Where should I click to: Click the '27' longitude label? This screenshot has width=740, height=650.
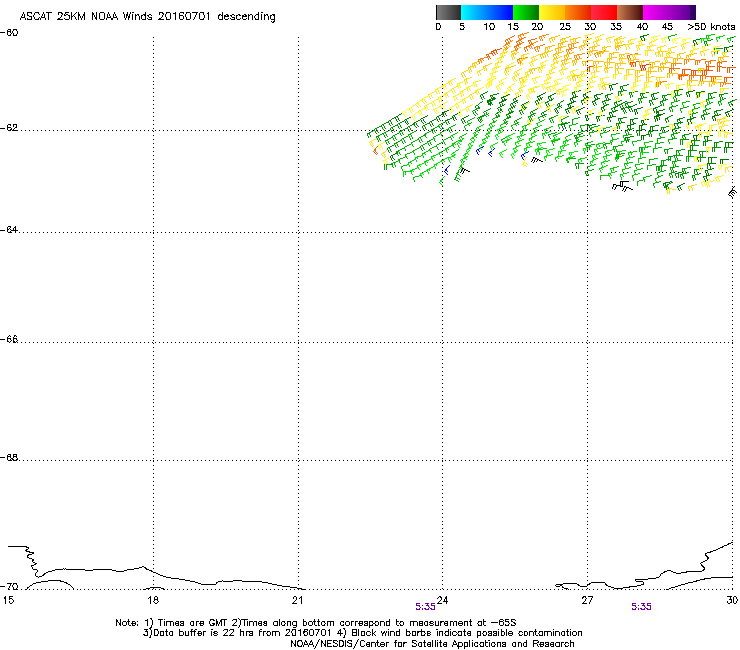[x=587, y=600]
